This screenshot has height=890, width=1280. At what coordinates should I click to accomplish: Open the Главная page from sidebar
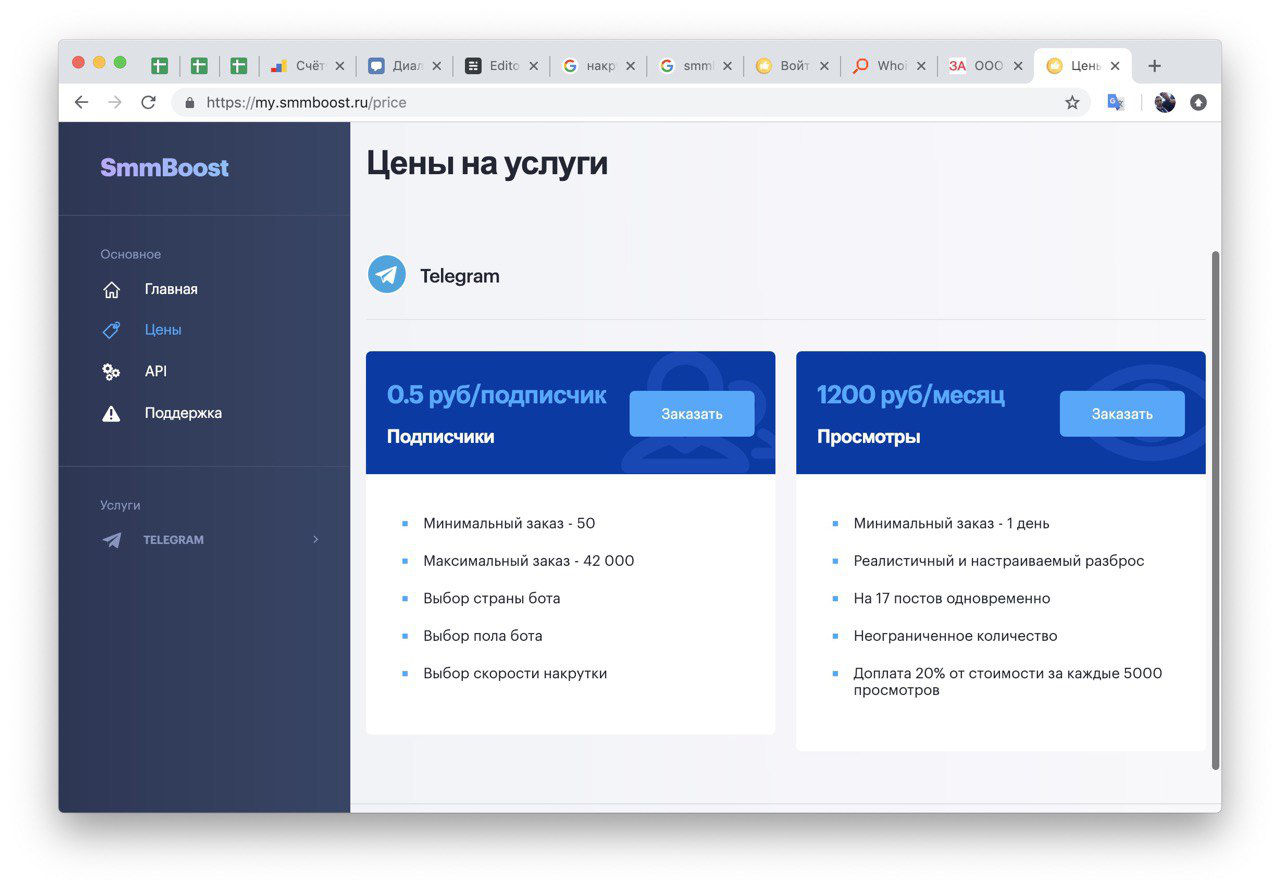point(171,289)
